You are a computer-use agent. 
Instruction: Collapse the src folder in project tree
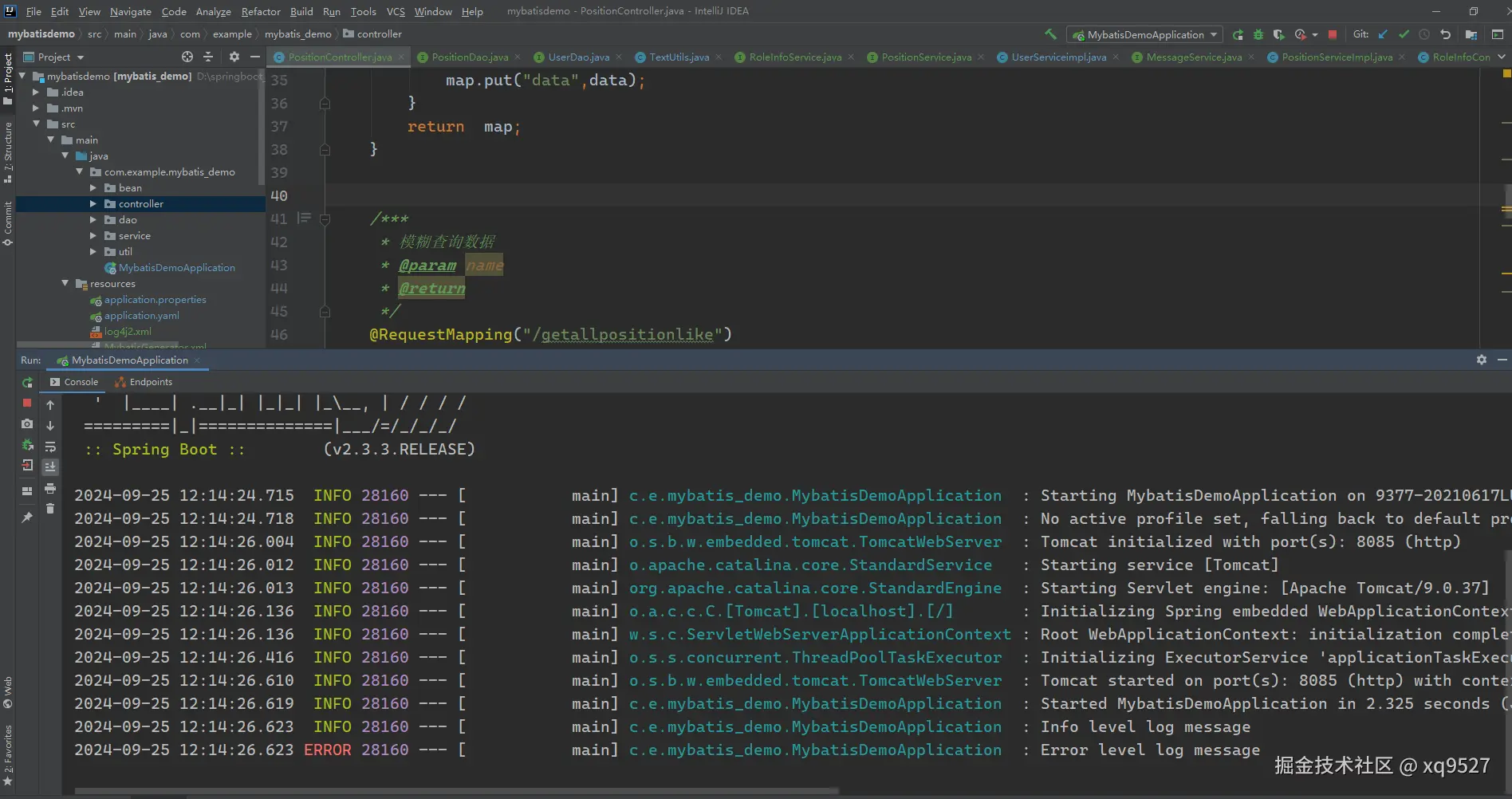tap(36, 124)
